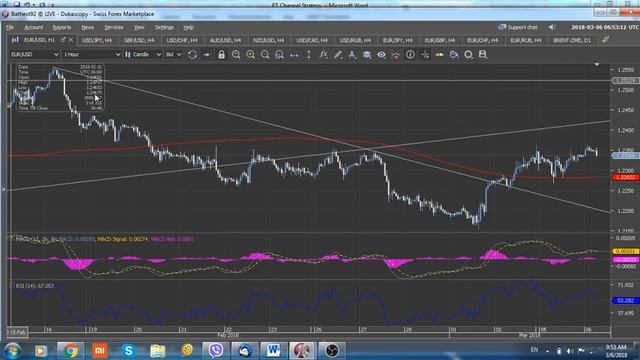Click the yellow price marker icon
This screenshot has width=640, height=360.
439,55
